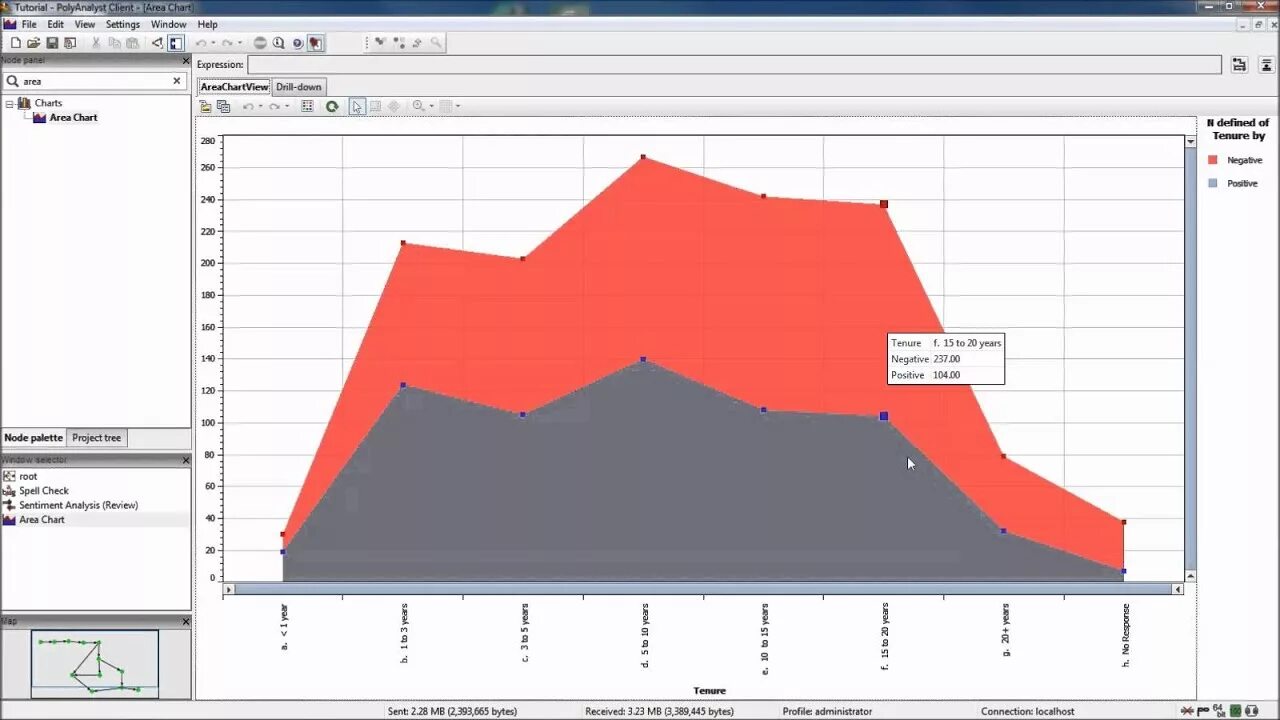Click the Undo arrow in the main toolbar
Image resolution: width=1280 pixels, height=720 pixels.
click(x=201, y=43)
